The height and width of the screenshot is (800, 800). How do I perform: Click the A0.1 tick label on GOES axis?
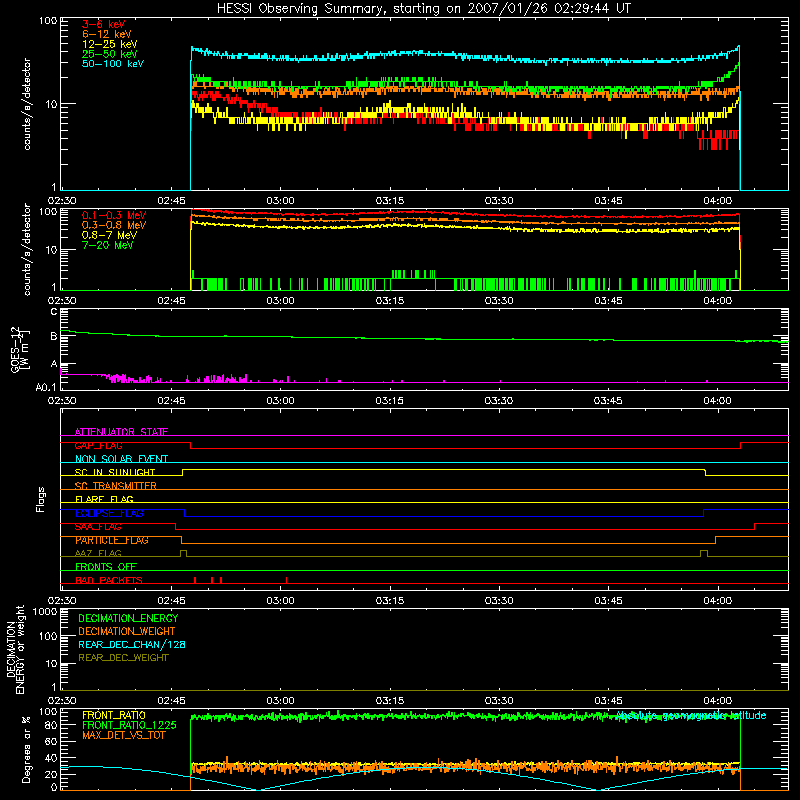[x=46, y=388]
